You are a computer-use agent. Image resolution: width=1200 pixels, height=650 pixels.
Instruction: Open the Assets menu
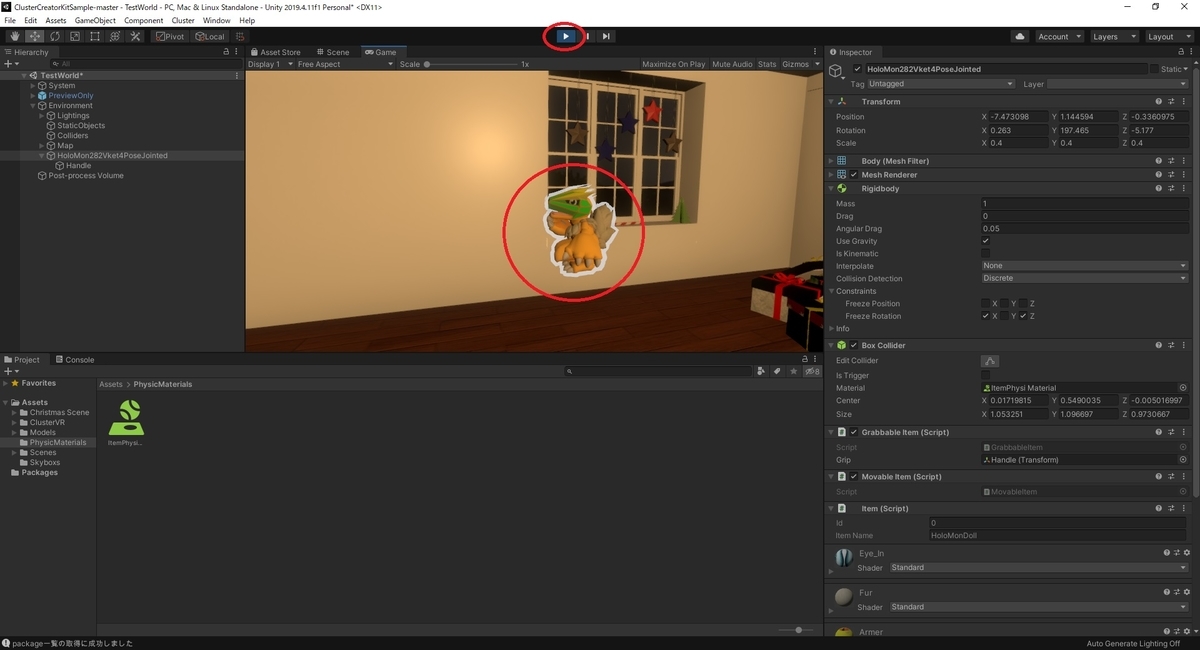(56, 20)
